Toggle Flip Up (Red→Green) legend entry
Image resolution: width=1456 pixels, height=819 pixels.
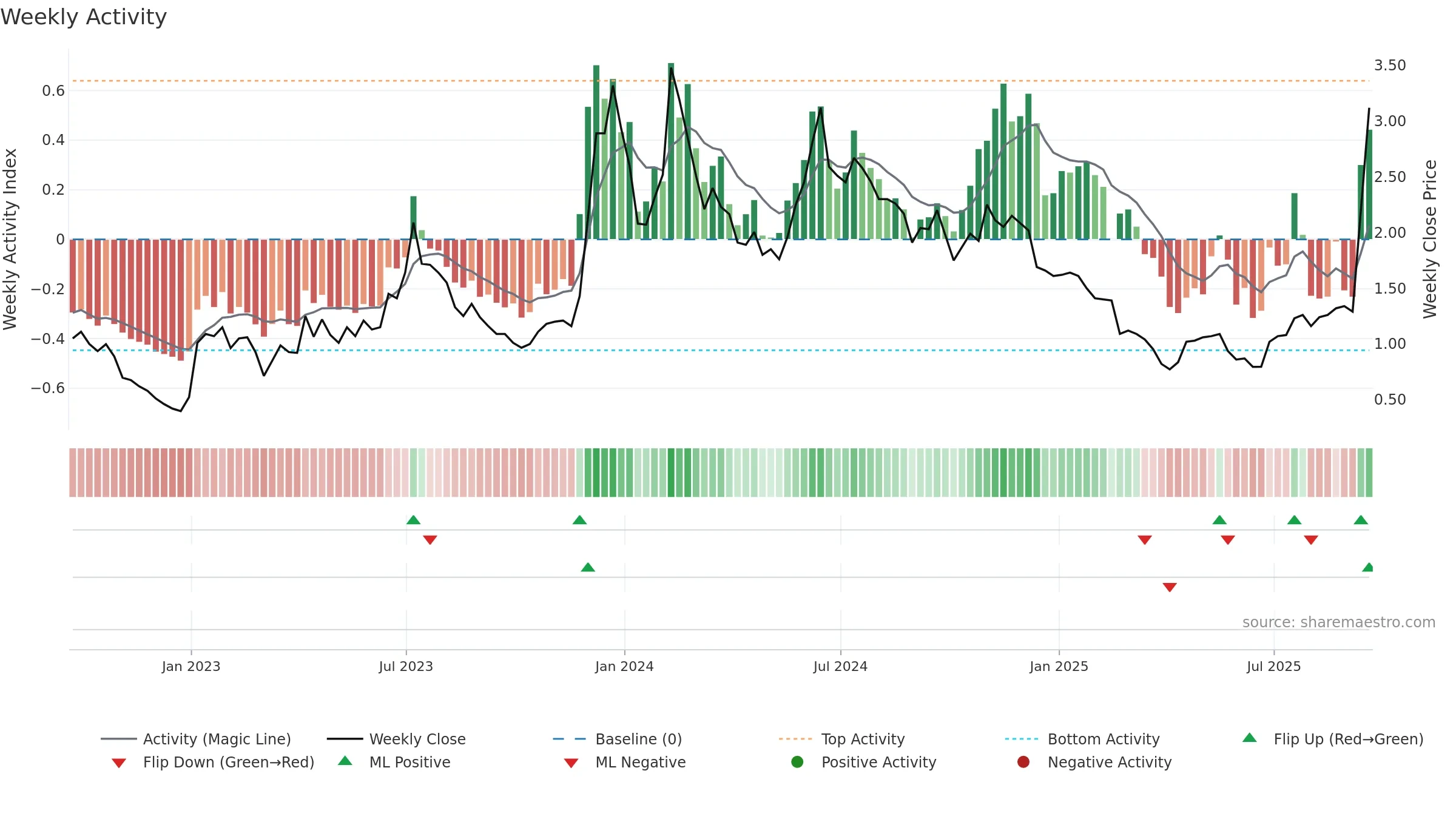point(1333,739)
